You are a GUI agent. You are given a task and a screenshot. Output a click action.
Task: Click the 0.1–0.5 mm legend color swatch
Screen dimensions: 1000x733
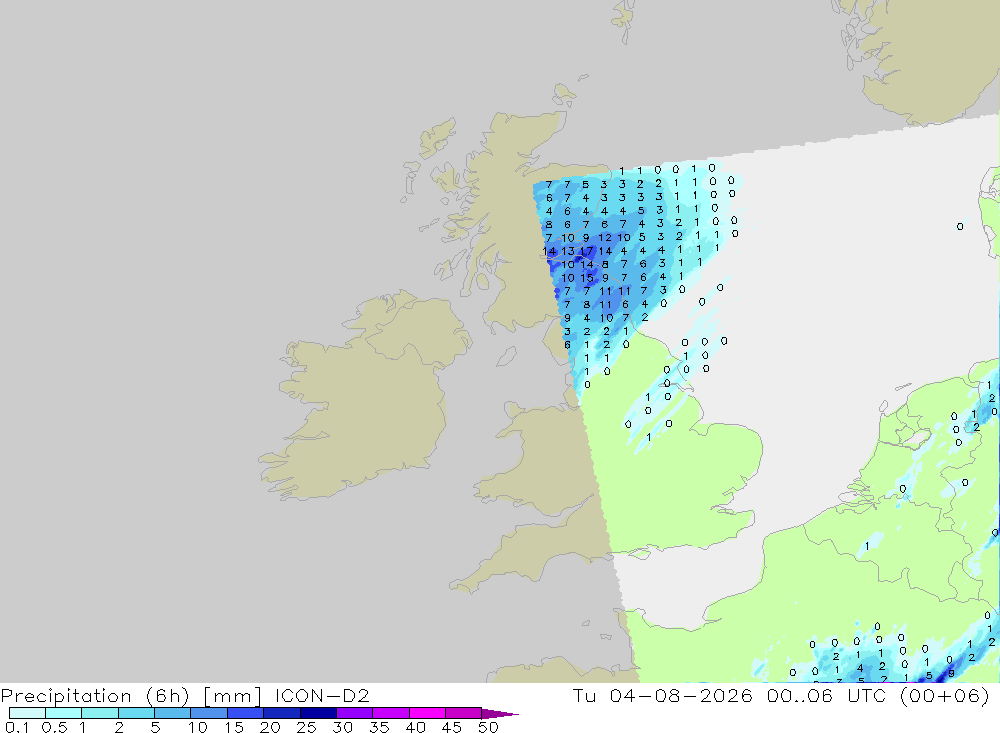pyautogui.click(x=27, y=713)
